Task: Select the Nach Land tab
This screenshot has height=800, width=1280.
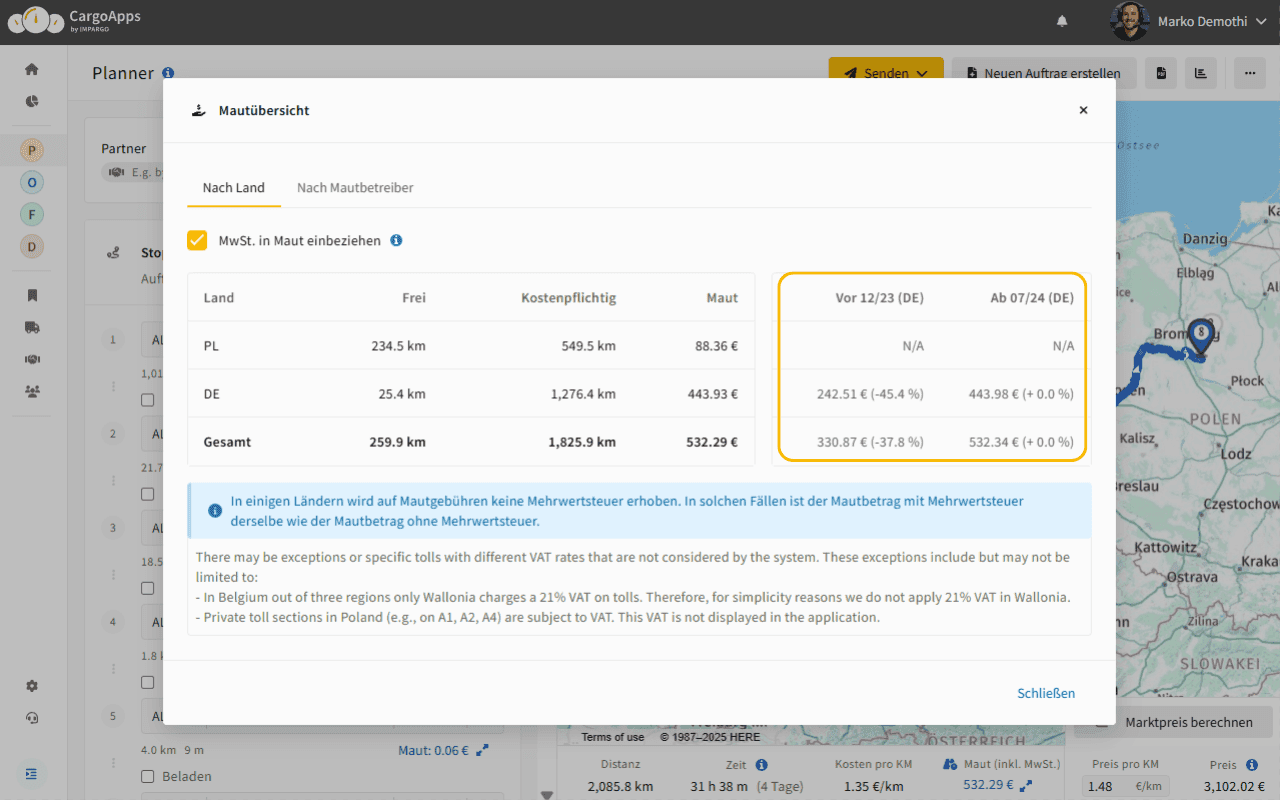Action: (233, 188)
